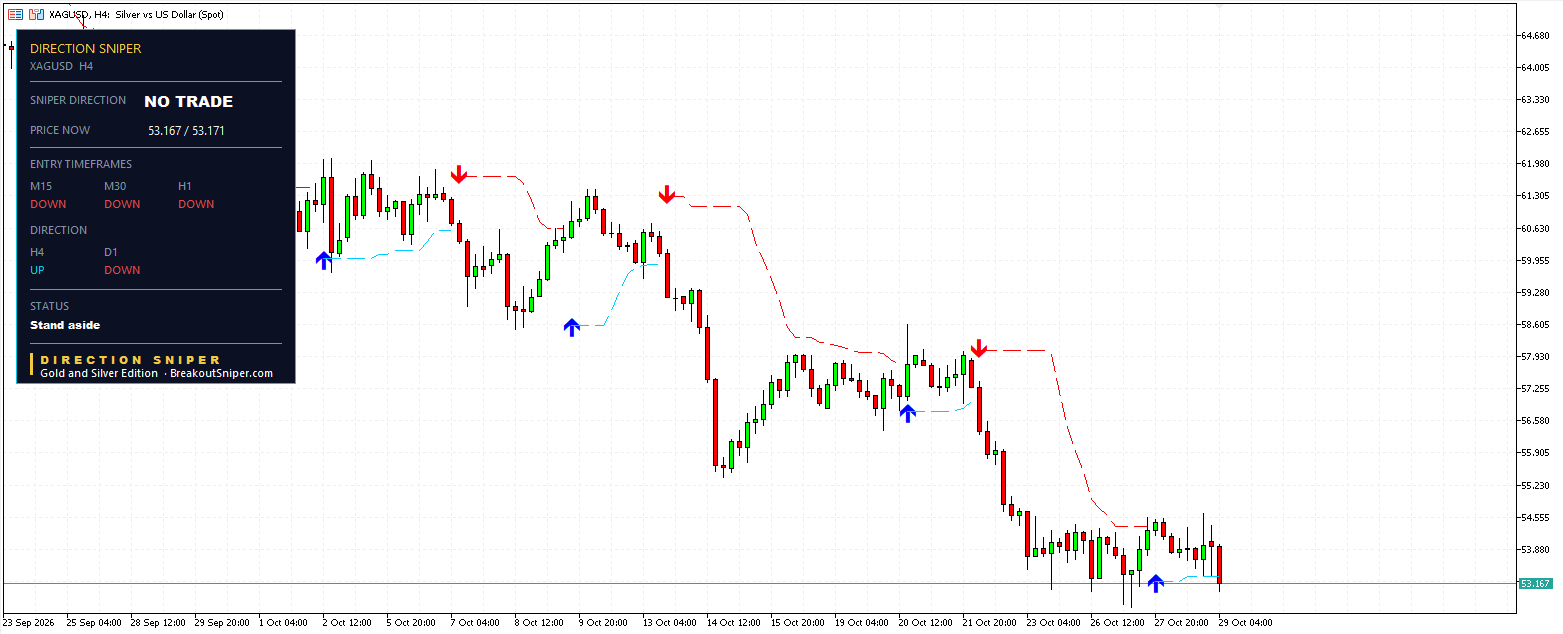The width and height of the screenshot is (1563, 634).
Task: Select the blue buy arrow near 2 Oct
Action: coord(323,260)
